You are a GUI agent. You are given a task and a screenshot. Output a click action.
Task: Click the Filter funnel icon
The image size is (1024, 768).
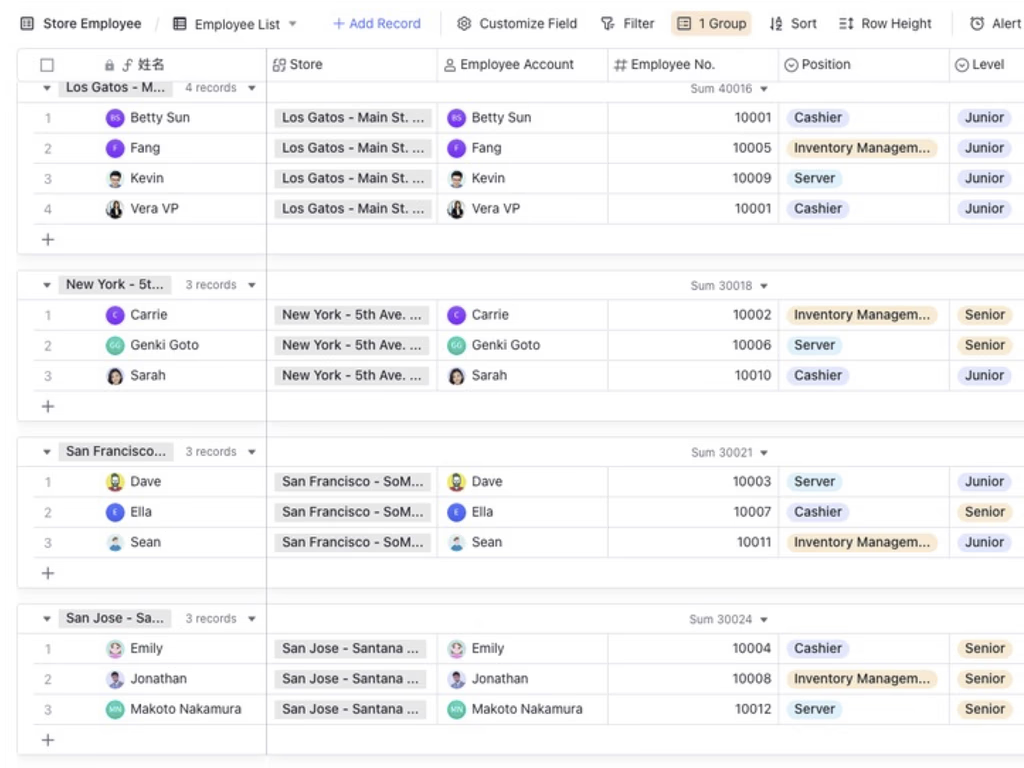click(x=607, y=24)
